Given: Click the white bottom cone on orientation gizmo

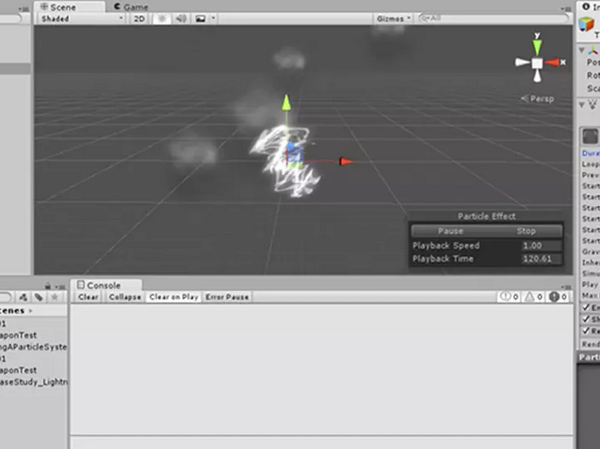Looking at the screenshot, I should [537, 76].
